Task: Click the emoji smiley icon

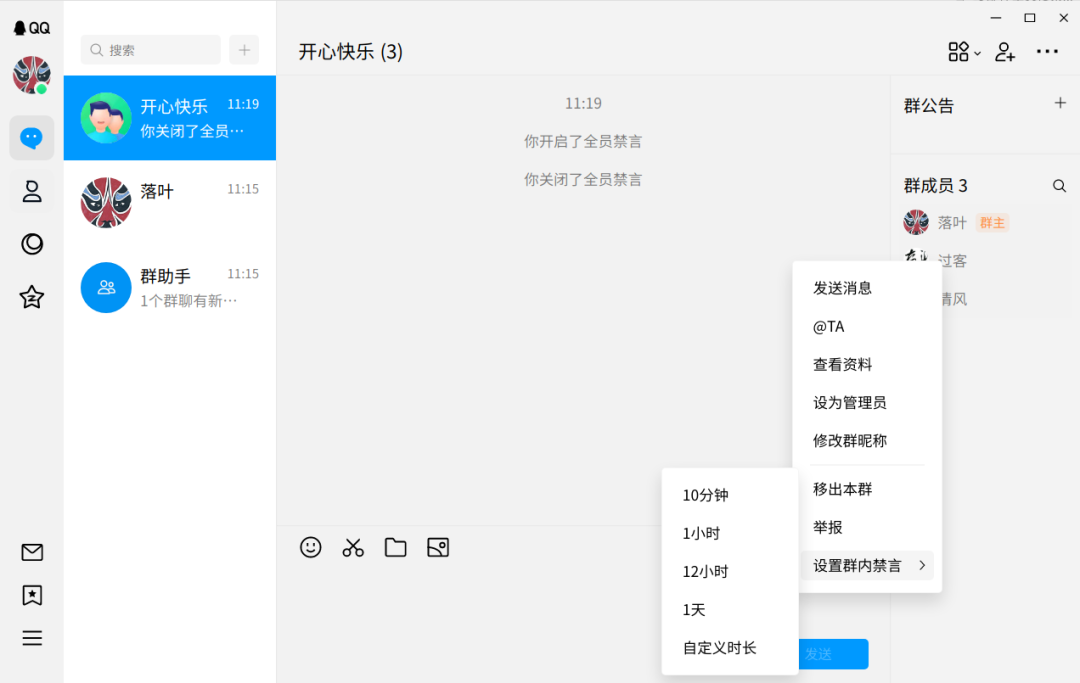Action: (x=311, y=547)
